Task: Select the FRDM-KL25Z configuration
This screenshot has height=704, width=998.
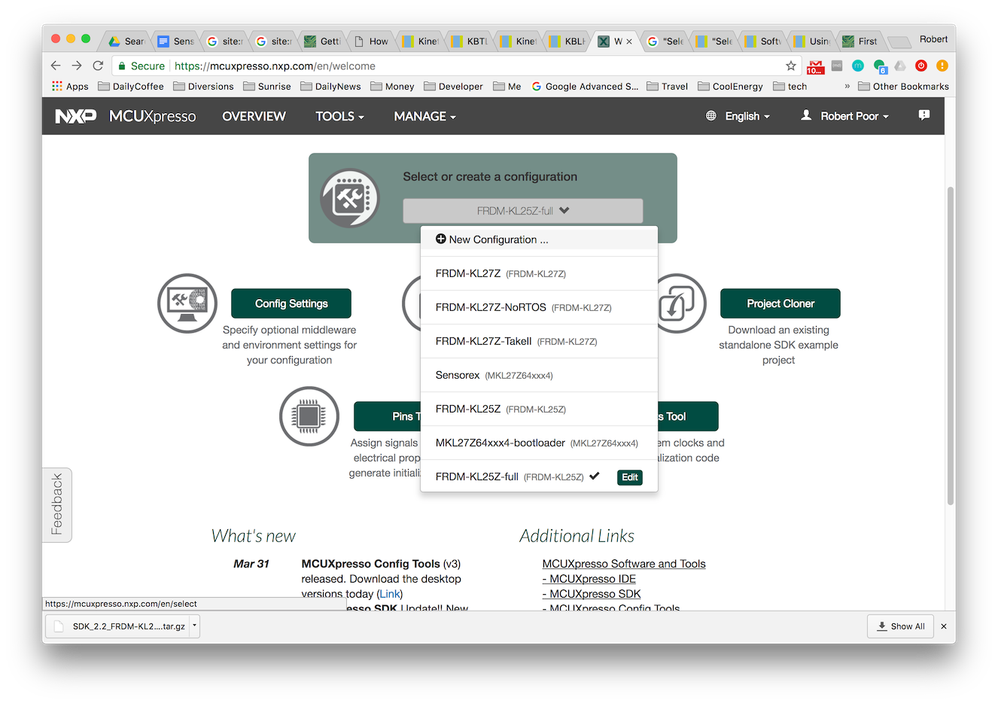Action: (539, 409)
